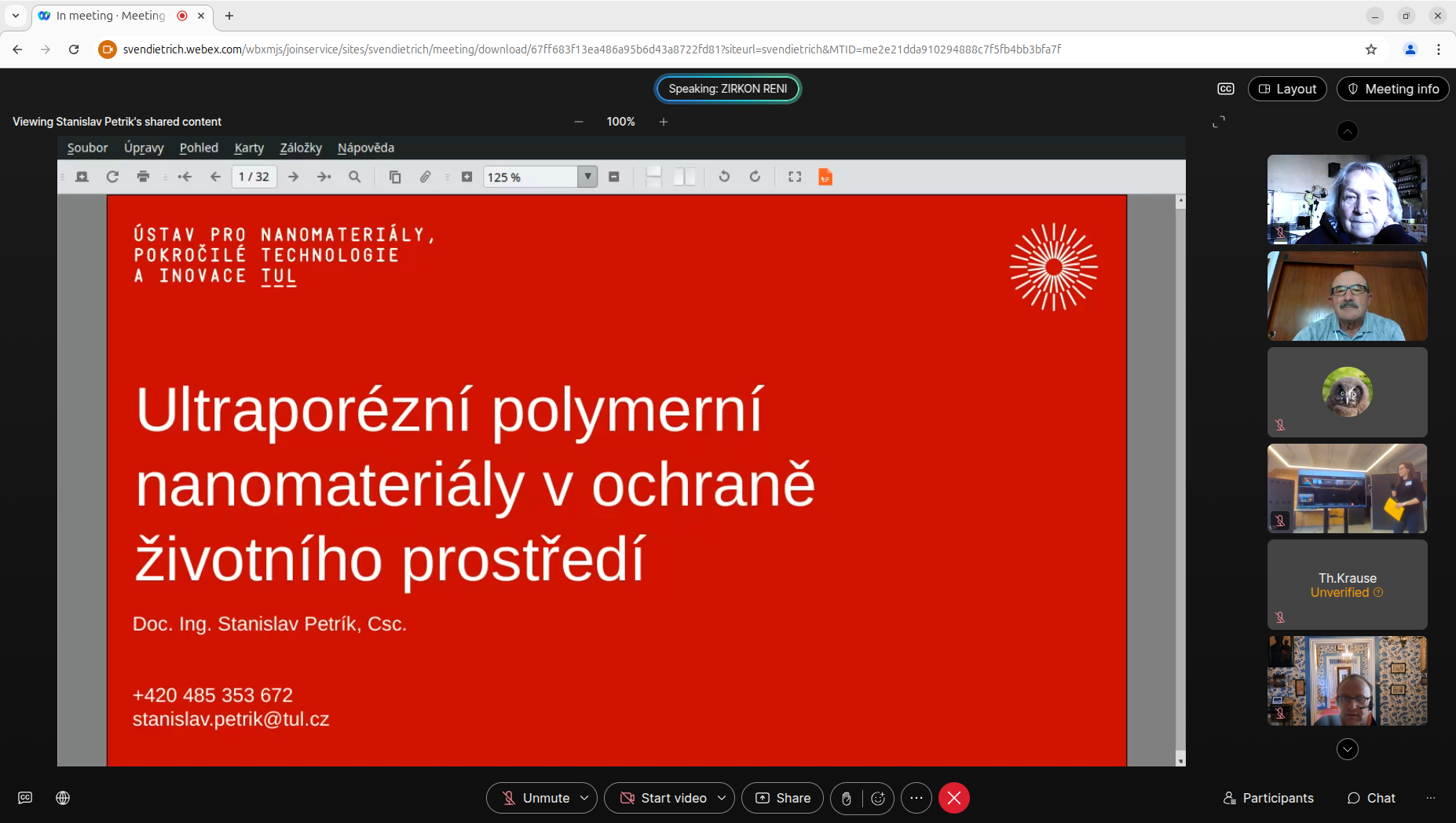Unmute the microphone
The width and height of the screenshot is (1456, 823).
click(x=536, y=798)
